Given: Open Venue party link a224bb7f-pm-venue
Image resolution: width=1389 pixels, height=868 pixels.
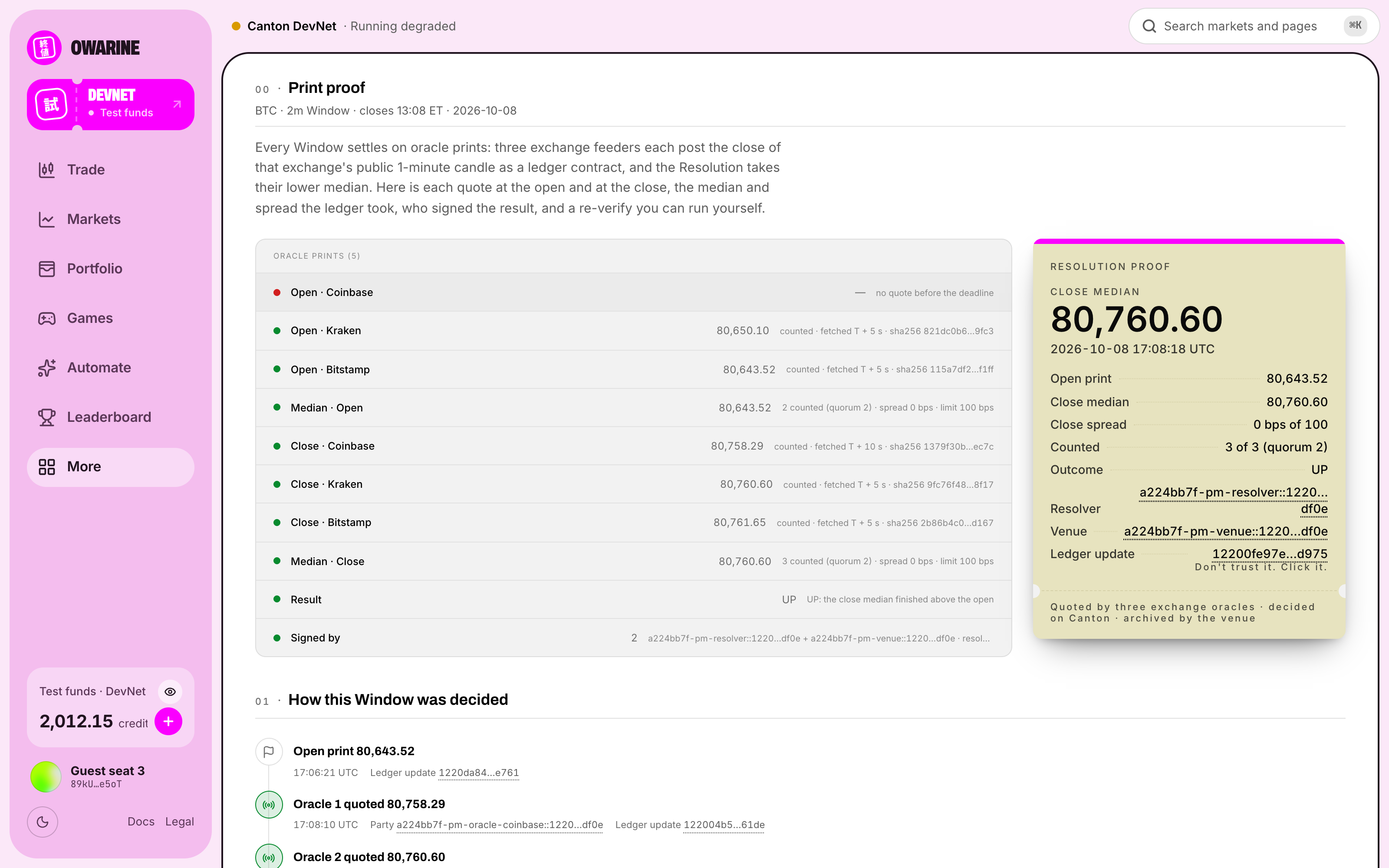Looking at the screenshot, I should (x=1225, y=532).
